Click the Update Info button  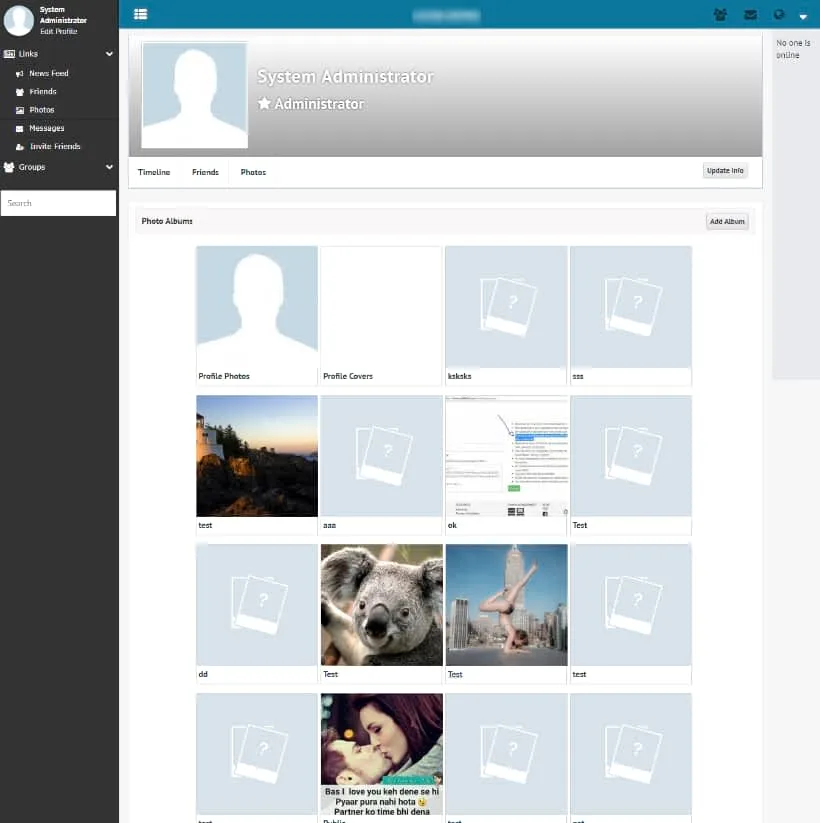click(x=724, y=171)
